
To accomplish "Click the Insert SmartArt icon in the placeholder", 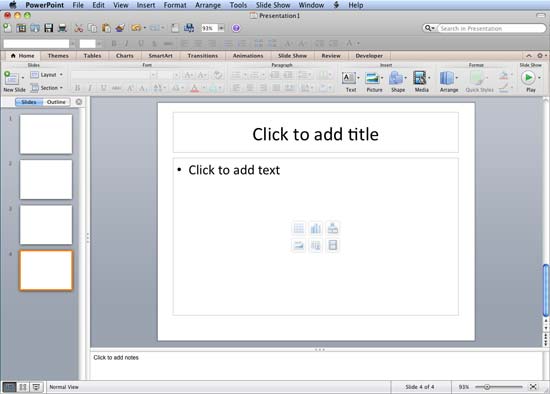I will [333, 228].
